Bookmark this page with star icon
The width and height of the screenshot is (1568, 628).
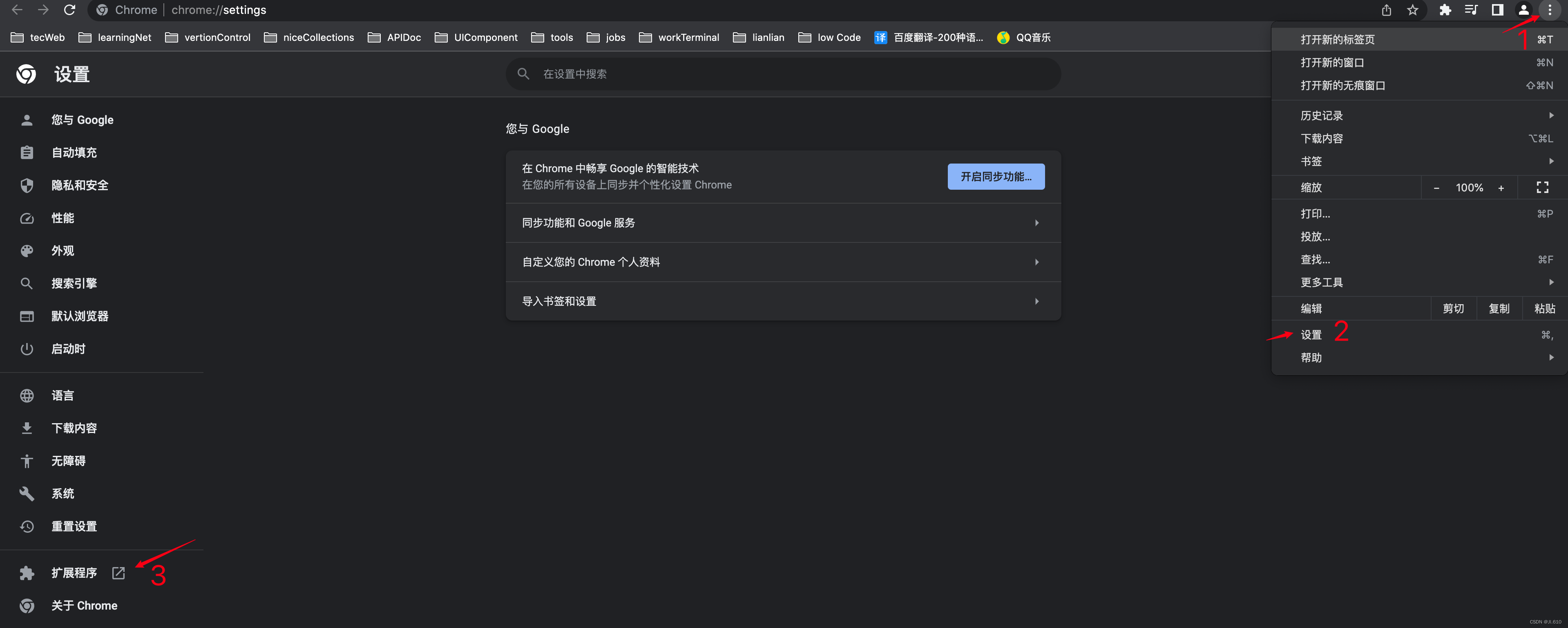click(1413, 10)
